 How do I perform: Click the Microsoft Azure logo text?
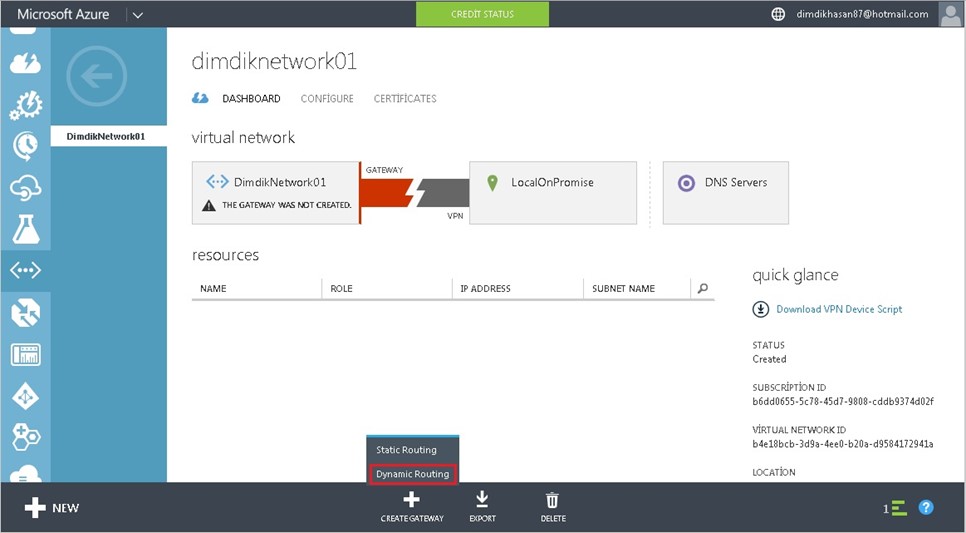click(x=63, y=14)
